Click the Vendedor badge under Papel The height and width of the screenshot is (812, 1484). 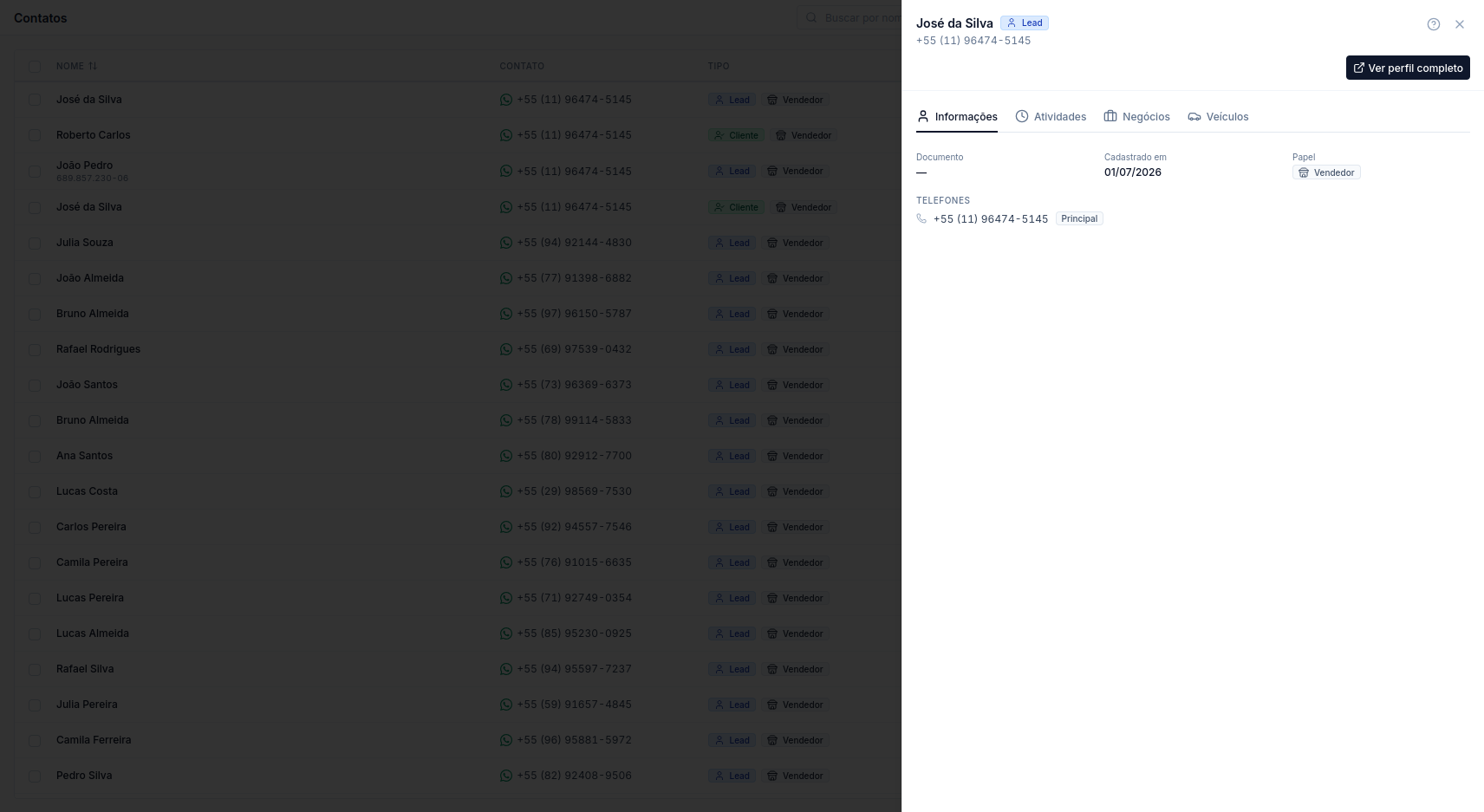1326,172
